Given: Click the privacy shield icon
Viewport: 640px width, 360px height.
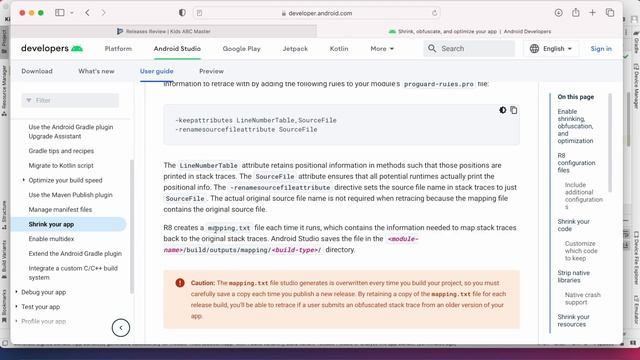Looking at the screenshot, I should (182, 13).
